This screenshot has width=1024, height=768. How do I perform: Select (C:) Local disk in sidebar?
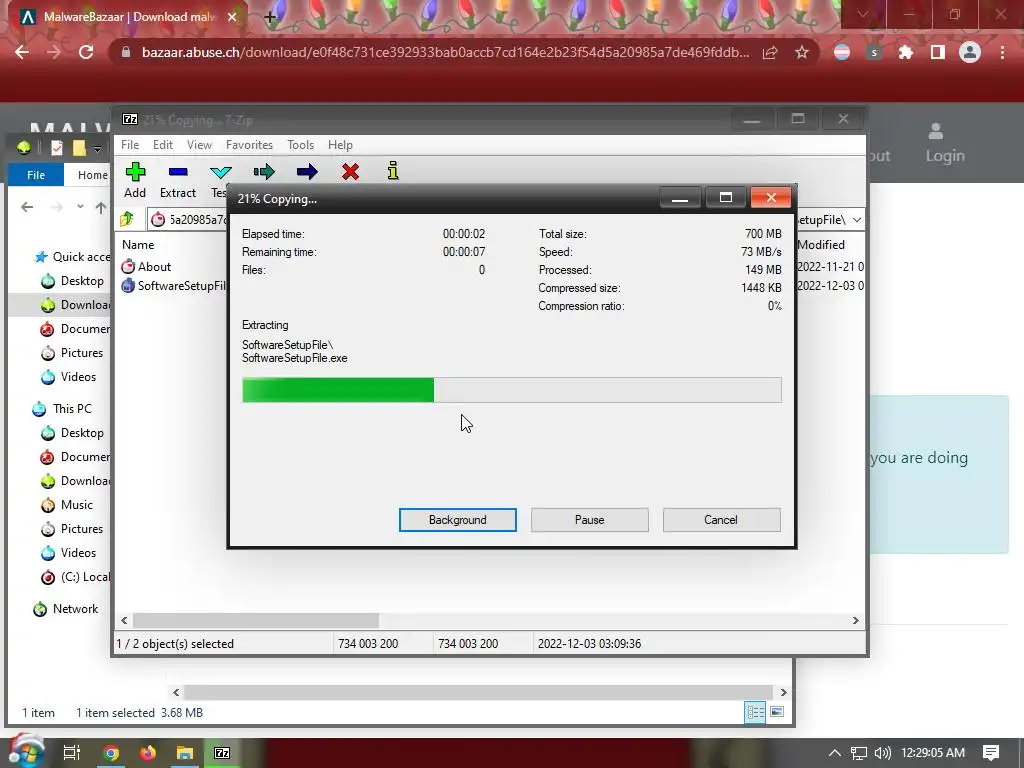(x=75, y=577)
